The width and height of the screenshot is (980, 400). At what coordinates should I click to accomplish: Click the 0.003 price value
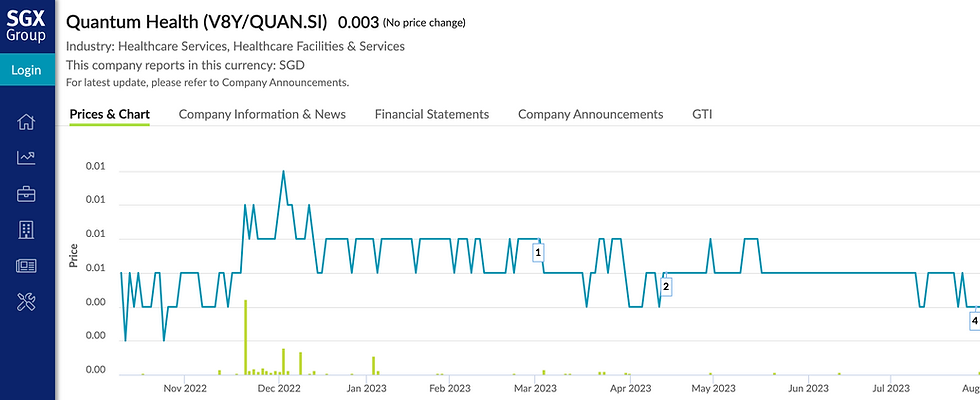pyautogui.click(x=358, y=23)
